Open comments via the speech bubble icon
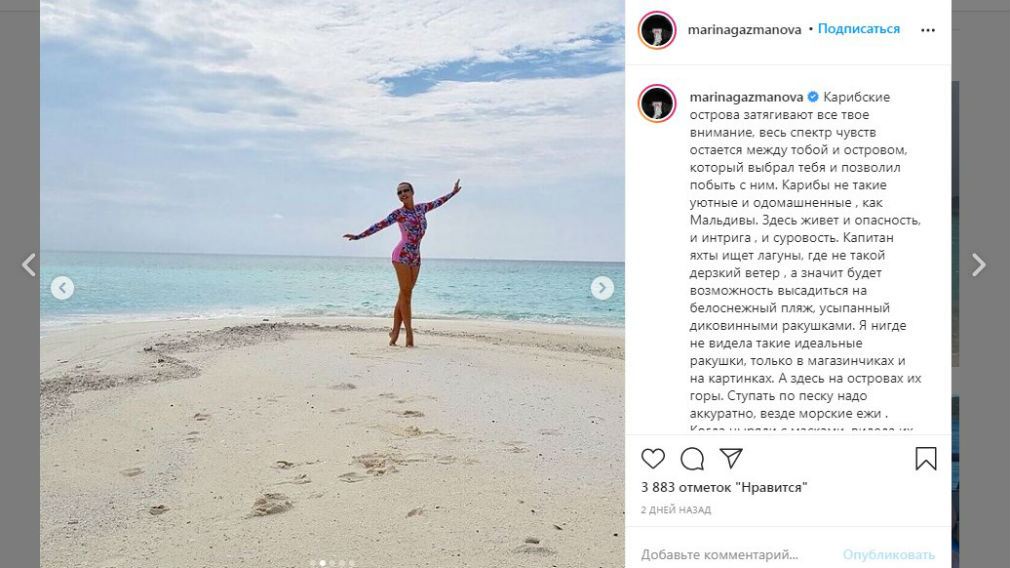 click(692, 458)
